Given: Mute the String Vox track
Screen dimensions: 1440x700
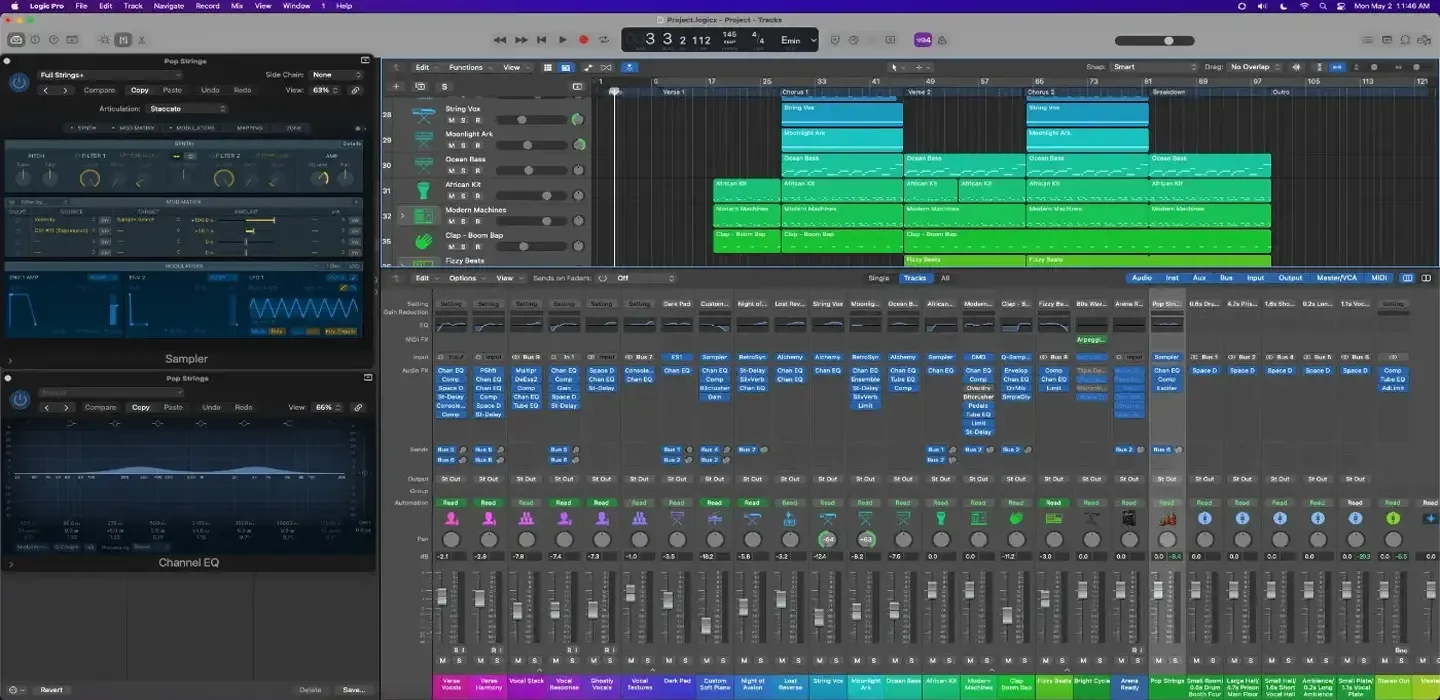Looking at the screenshot, I should click(x=451, y=120).
